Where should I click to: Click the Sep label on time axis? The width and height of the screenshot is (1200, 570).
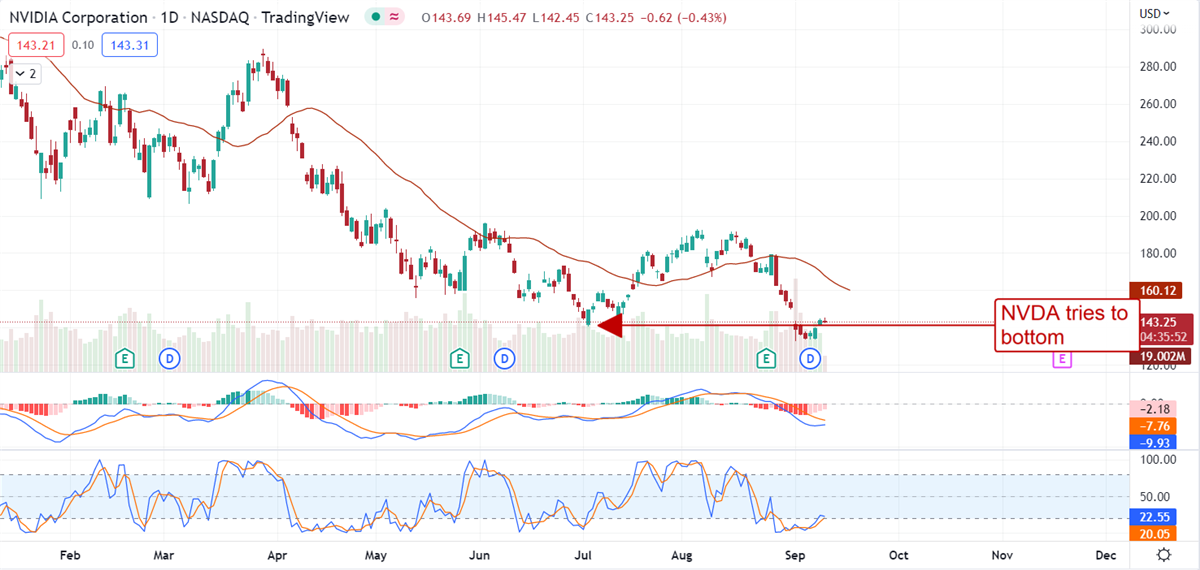pyautogui.click(x=796, y=554)
